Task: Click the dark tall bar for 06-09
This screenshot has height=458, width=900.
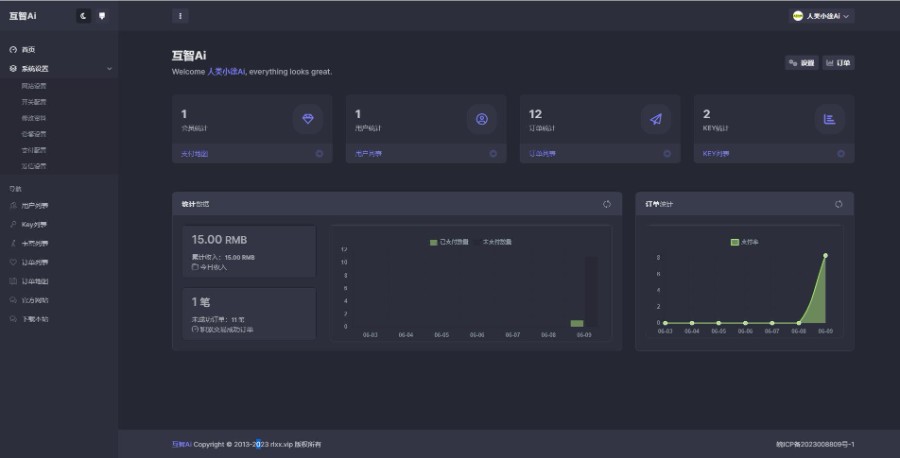Action: pos(591,292)
